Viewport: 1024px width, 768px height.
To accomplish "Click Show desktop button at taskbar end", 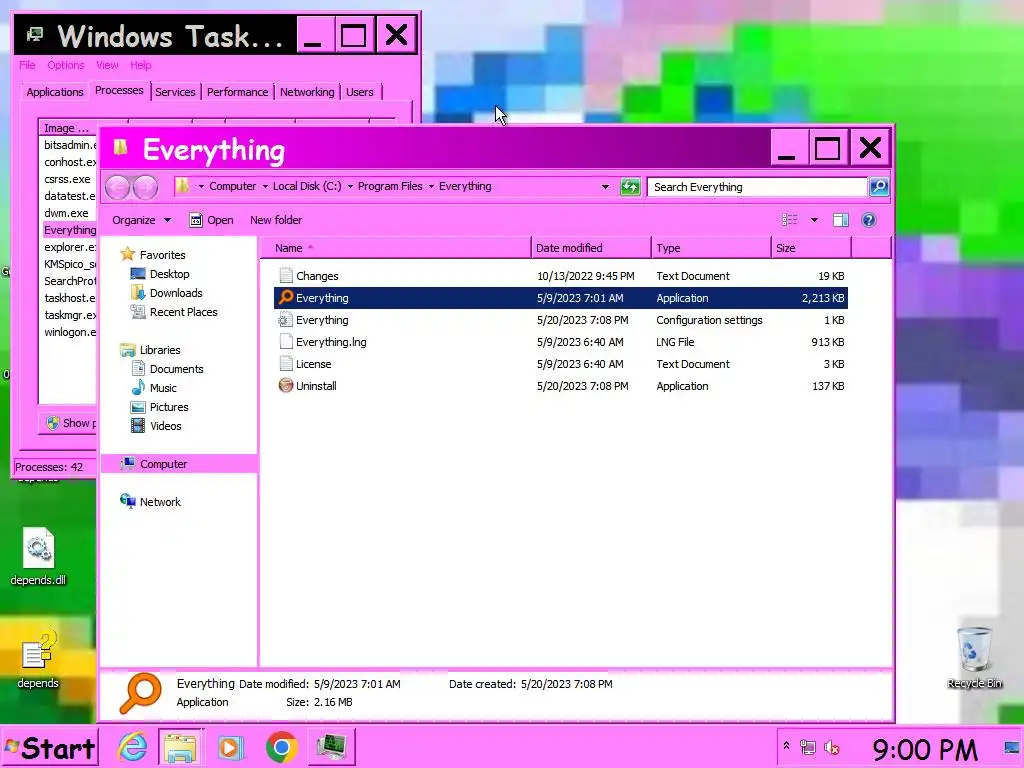I will click(1012, 748).
